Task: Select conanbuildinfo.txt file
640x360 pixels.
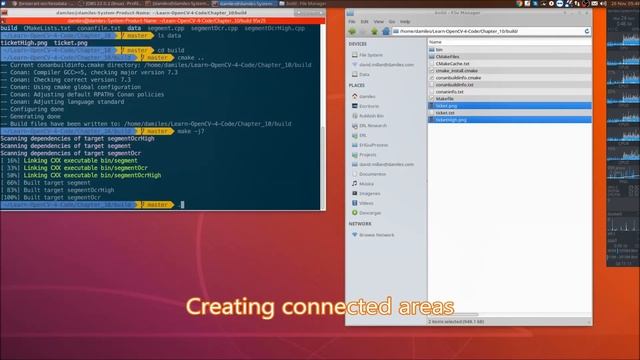Action: coord(509,84)
